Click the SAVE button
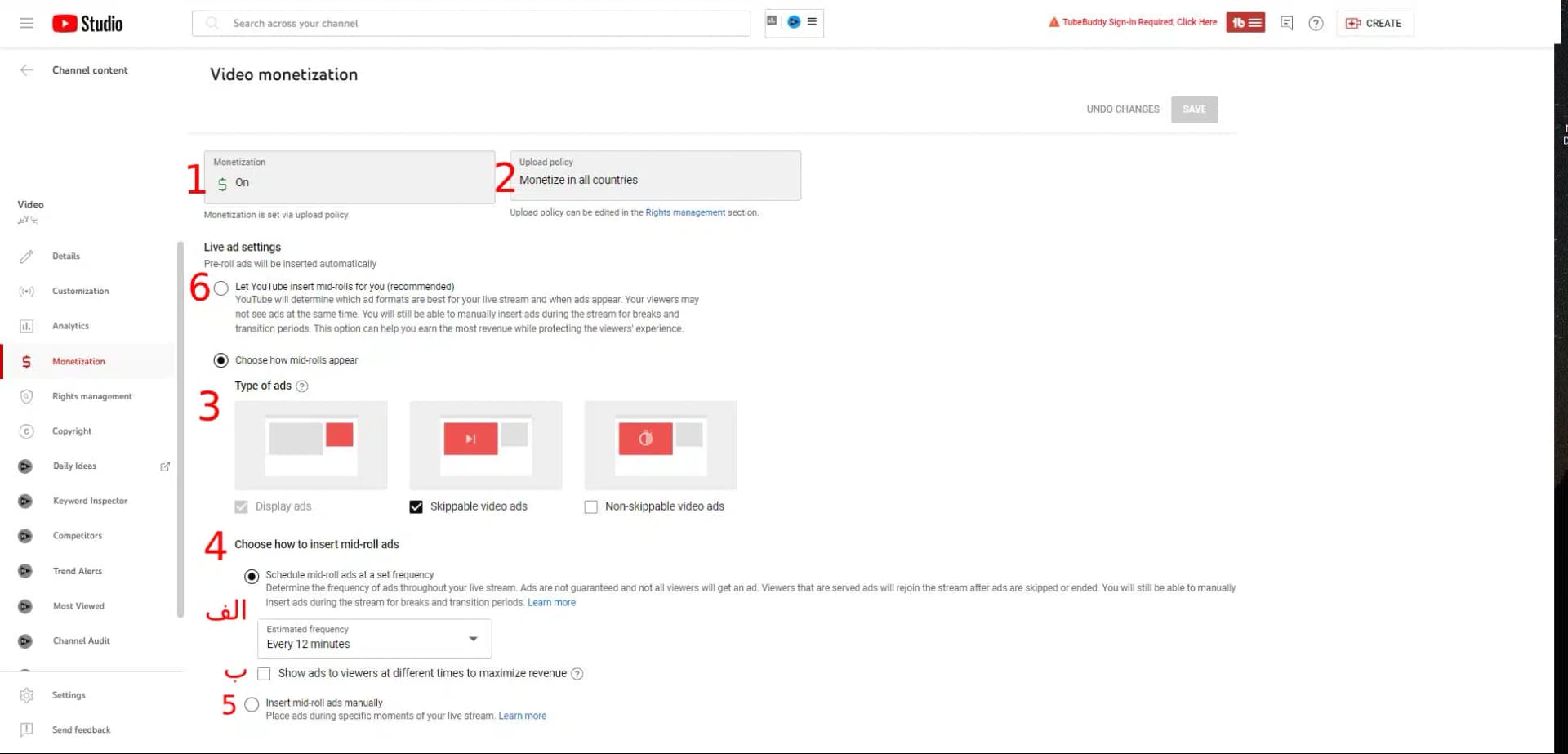The image size is (1568, 754). click(x=1194, y=109)
